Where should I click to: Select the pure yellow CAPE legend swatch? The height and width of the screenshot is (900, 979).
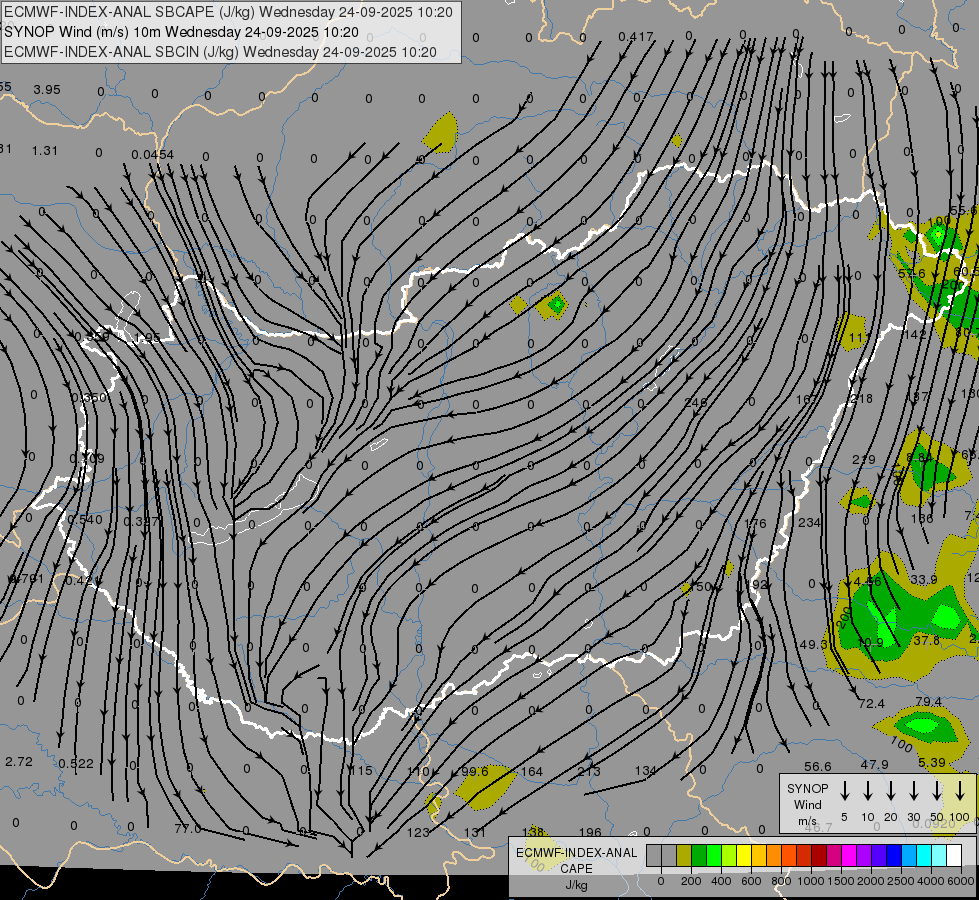click(x=744, y=856)
